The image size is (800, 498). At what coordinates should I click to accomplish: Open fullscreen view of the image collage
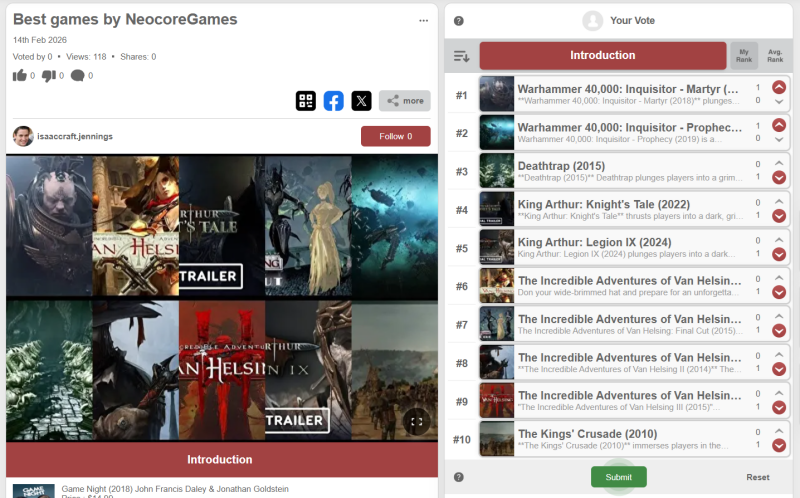click(x=417, y=422)
